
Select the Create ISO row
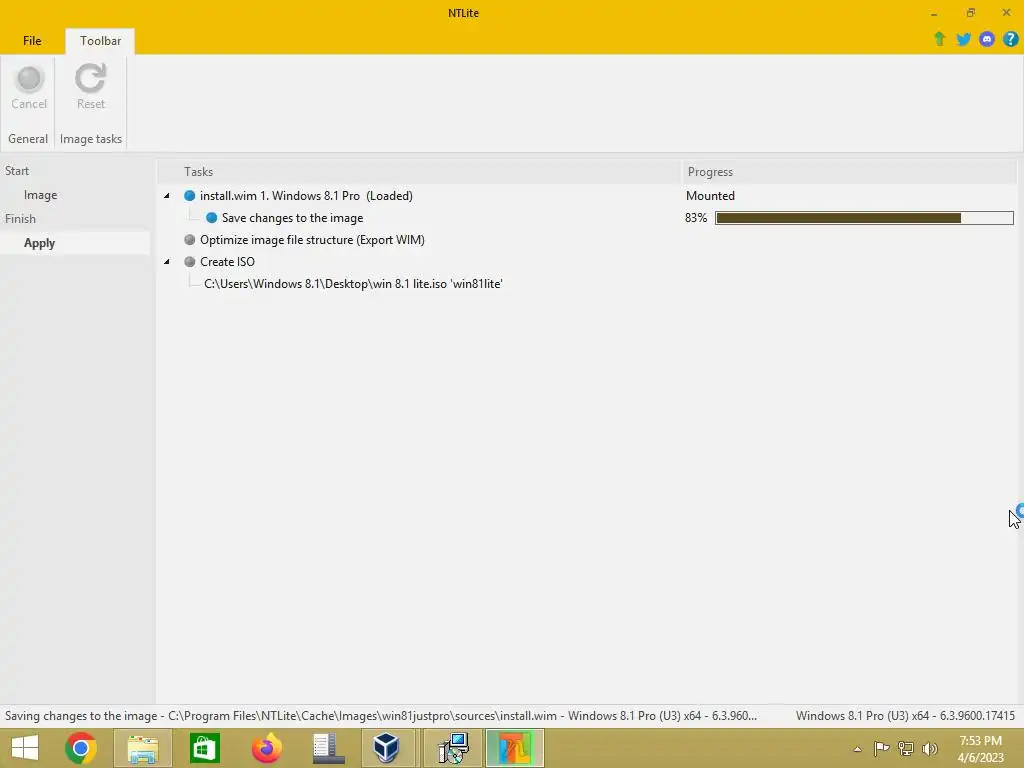click(x=227, y=262)
